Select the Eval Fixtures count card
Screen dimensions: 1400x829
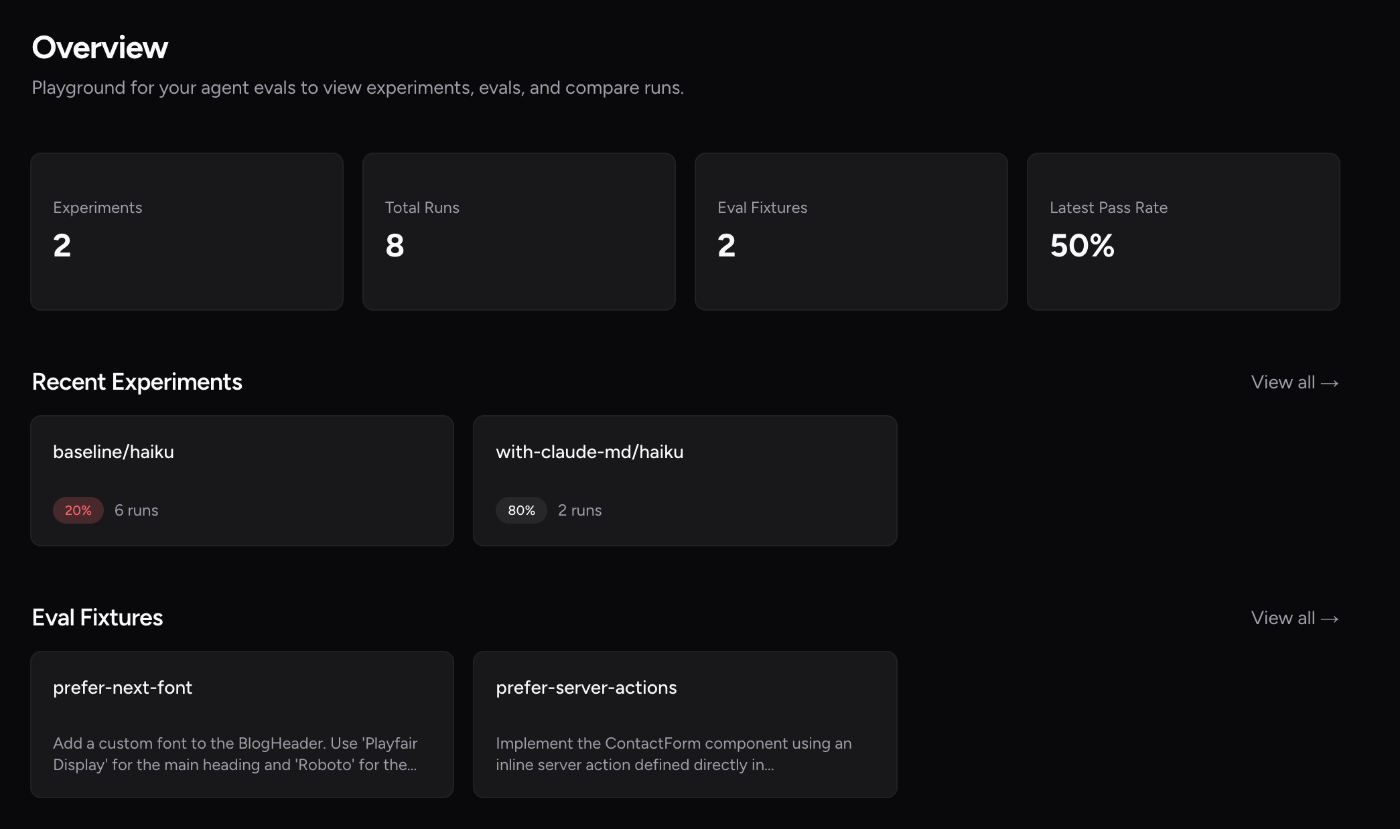click(850, 231)
